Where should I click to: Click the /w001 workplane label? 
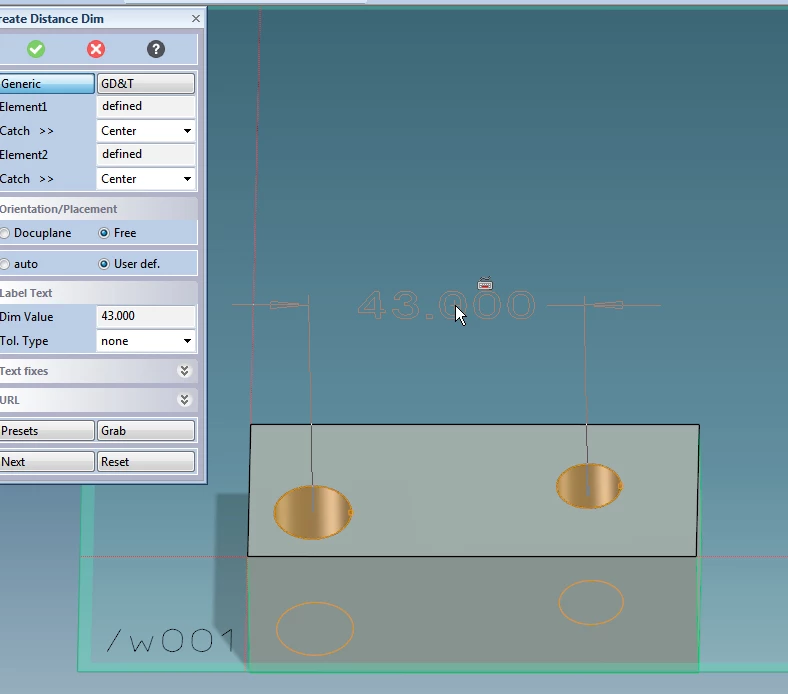[x=171, y=640]
